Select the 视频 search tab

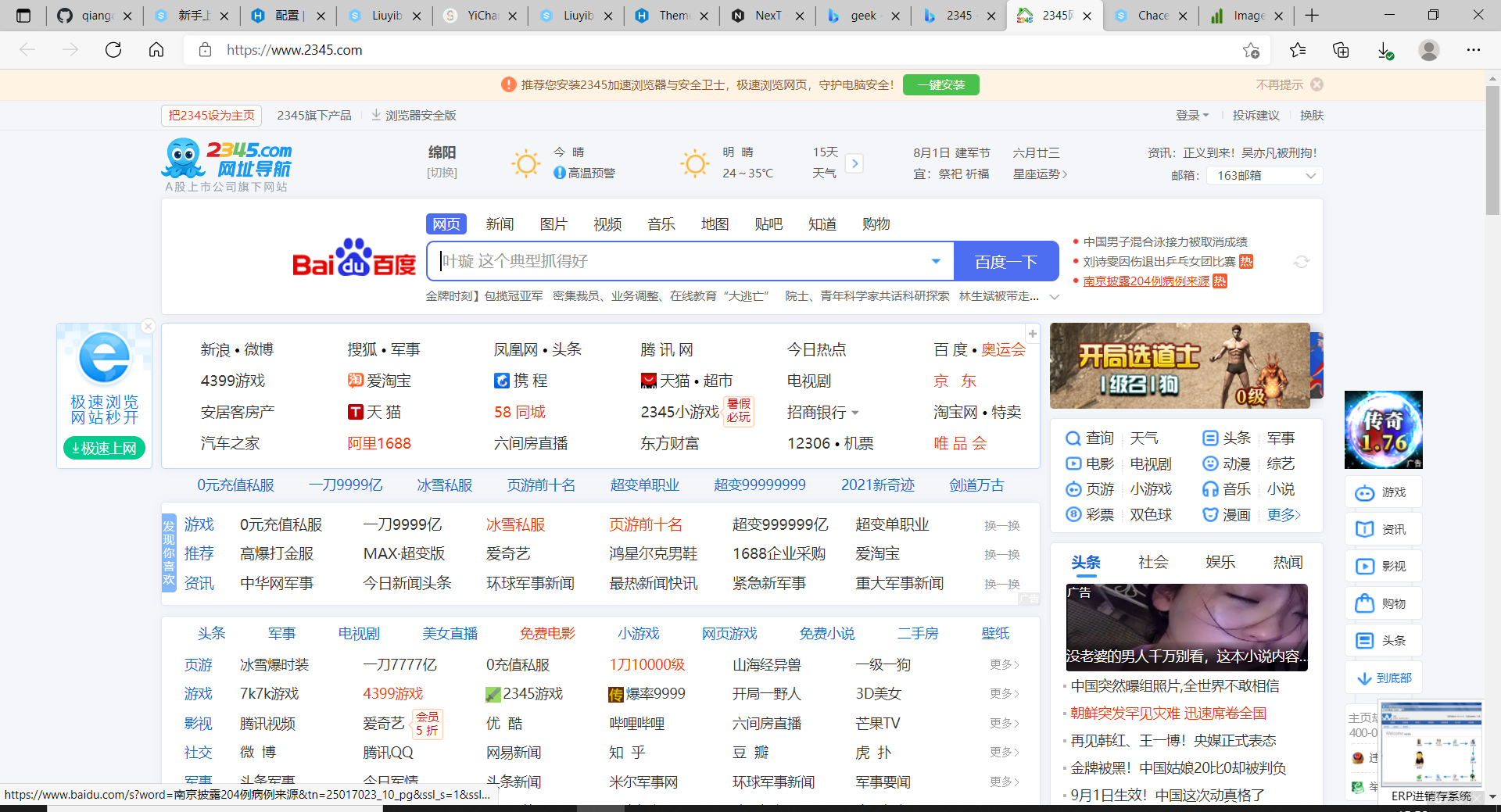tap(607, 224)
